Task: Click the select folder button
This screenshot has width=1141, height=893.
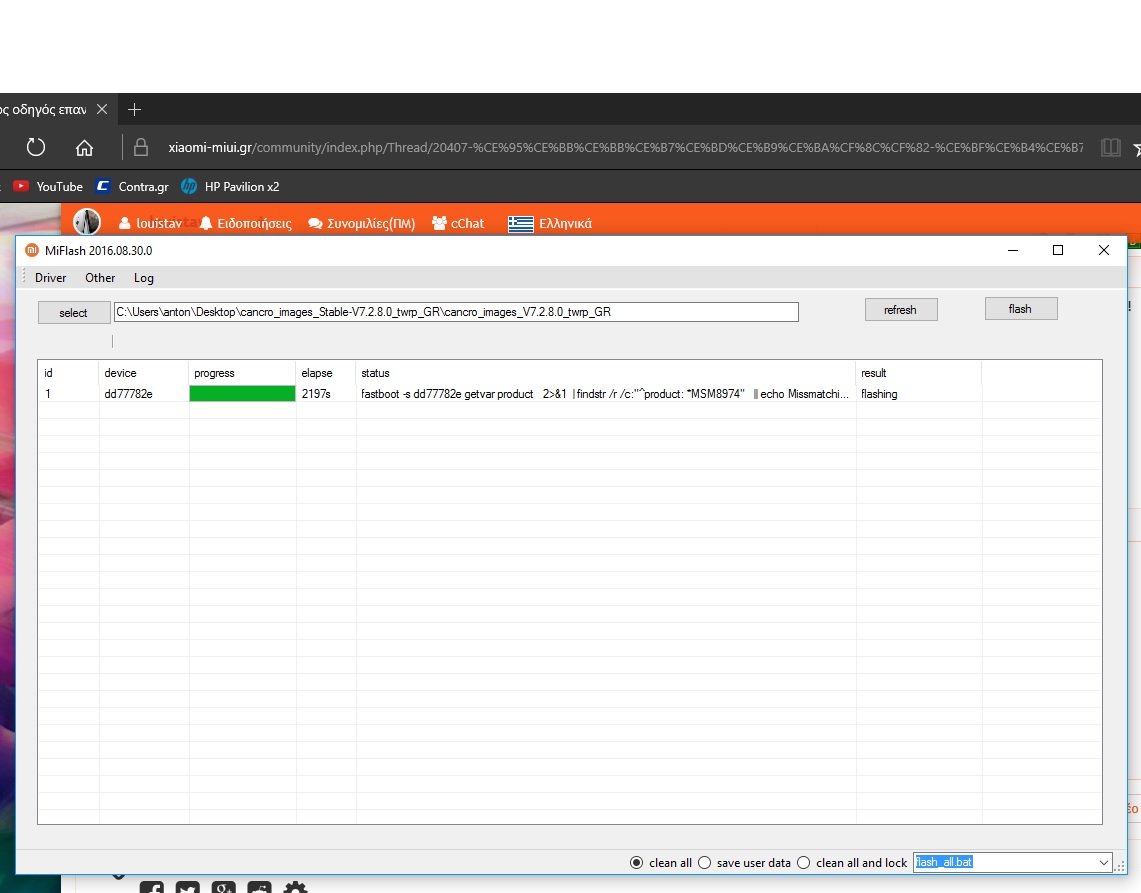Action: coord(73,313)
